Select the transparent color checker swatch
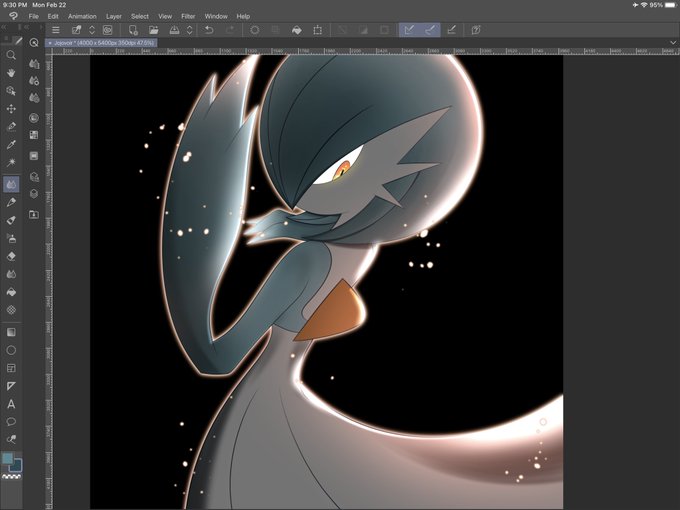Image resolution: width=680 pixels, height=510 pixels. (12, 476)
